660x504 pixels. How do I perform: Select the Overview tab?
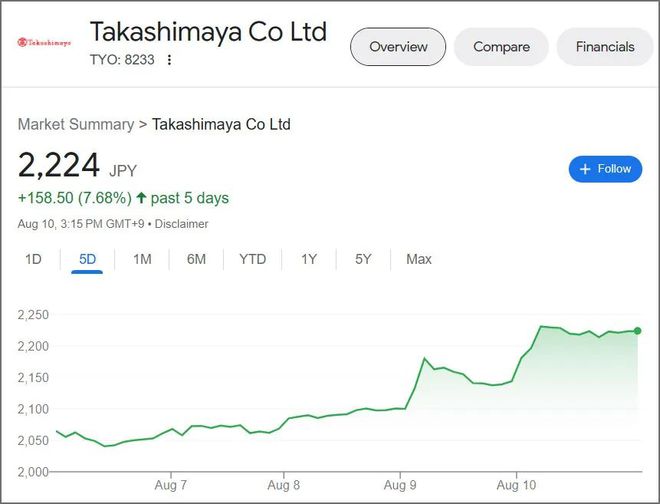[x=398, y=47]
